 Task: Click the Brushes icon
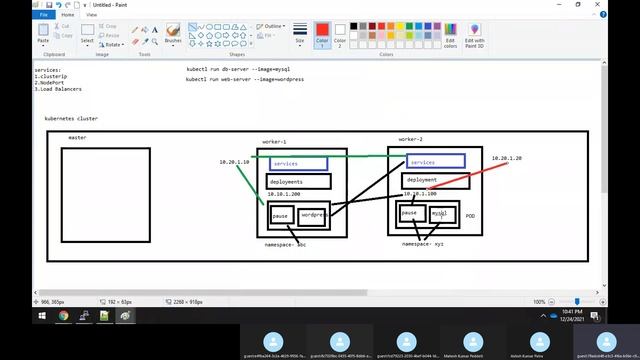tap(173, 30)
